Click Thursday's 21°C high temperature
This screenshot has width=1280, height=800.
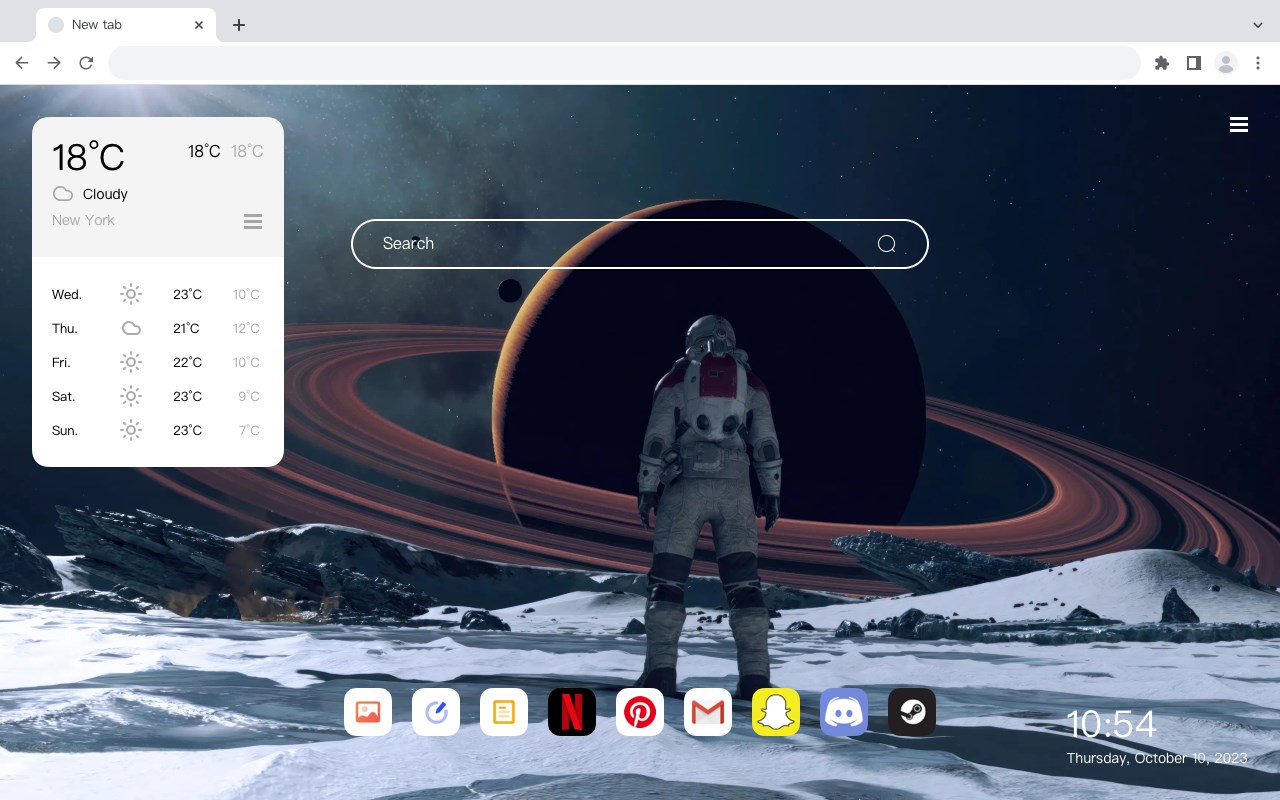click(186, 328)
